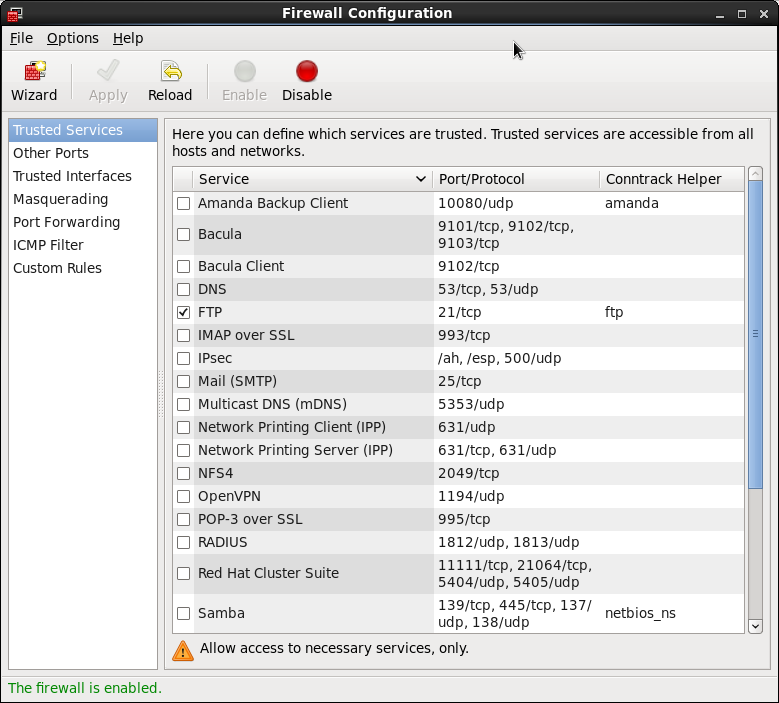Toggle the DNS service checkbox
Viewport: 779px width, 703px height.
184,289
